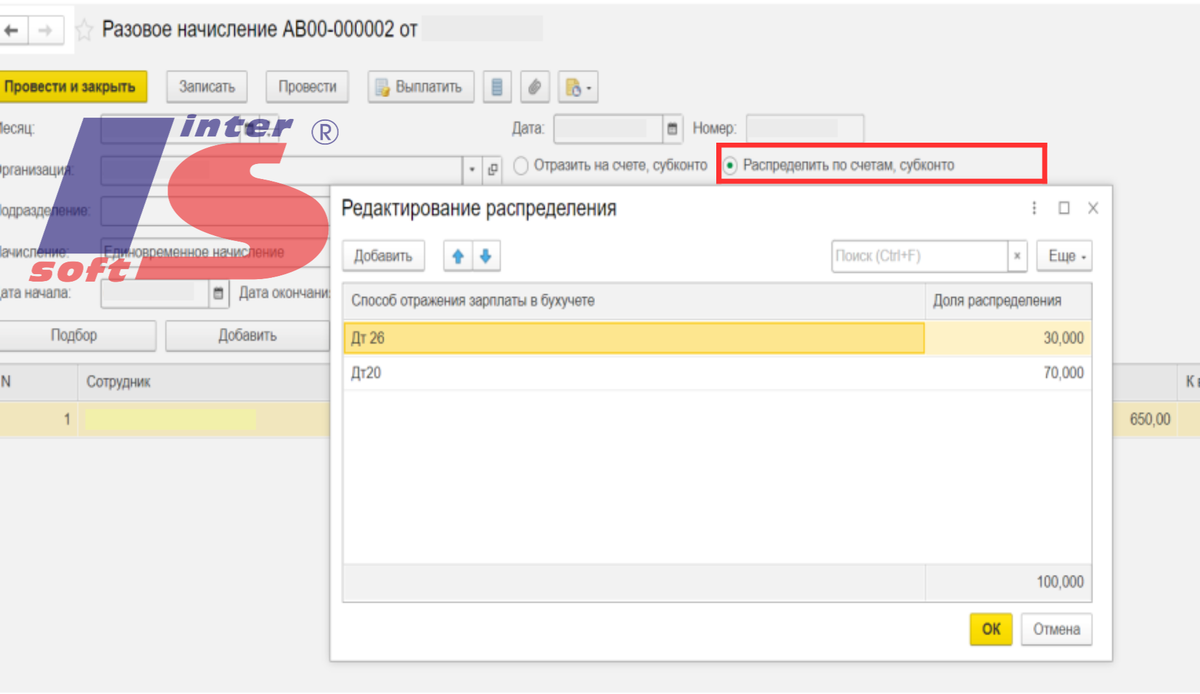Open attached files paperclip icon
Viewport: 1200px width, 694px height.
tap(535, 87)
